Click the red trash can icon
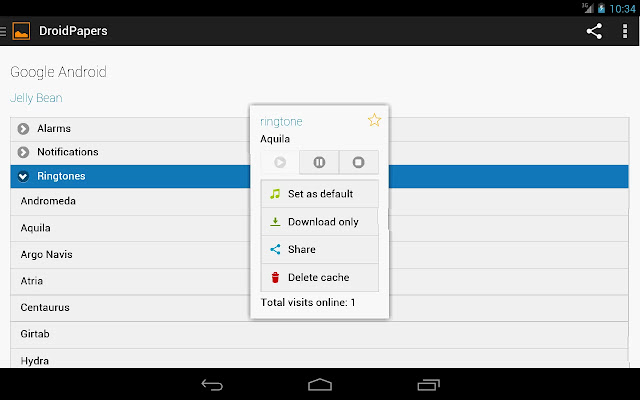The height and width of the screenshot is (400, 640). tap(275, 278)
